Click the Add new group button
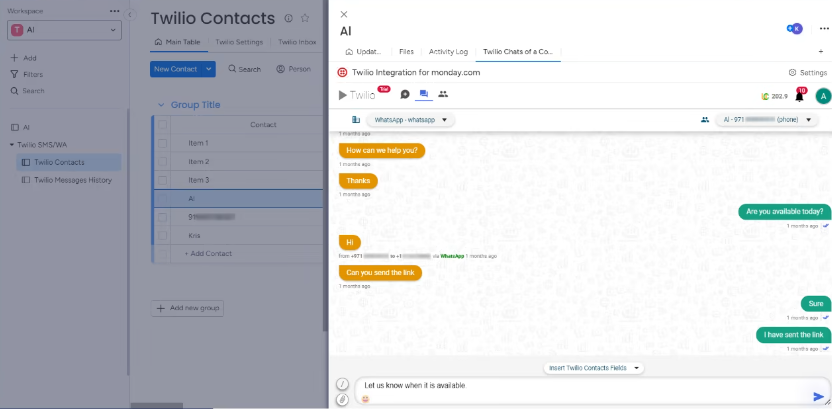 pyautogui.click(x=187, y=308)
